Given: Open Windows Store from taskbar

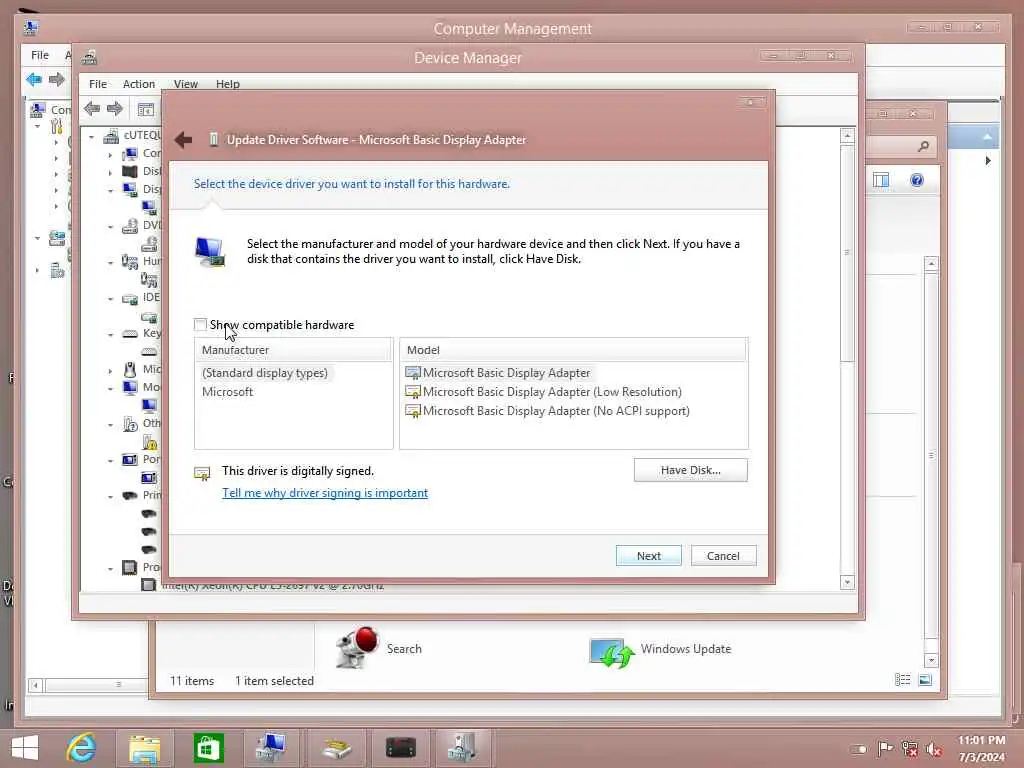Looking at the screenshot, I should click(208, 748).
